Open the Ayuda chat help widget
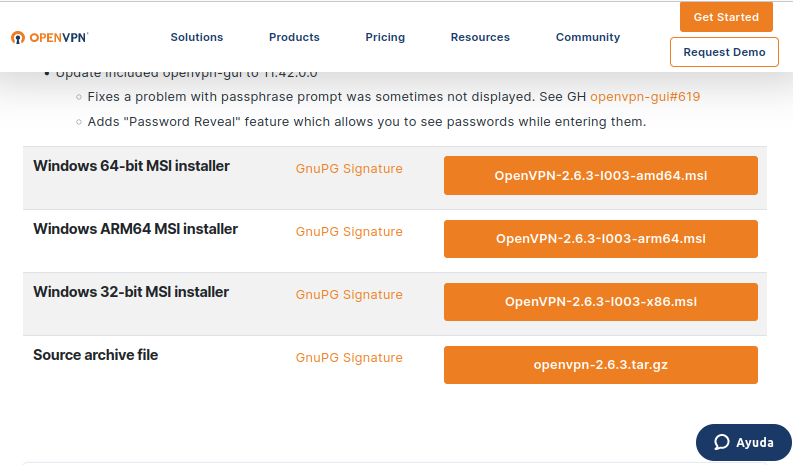Image resolution: width=793 pixels, height=465 pixels. (x=743, y=442)
